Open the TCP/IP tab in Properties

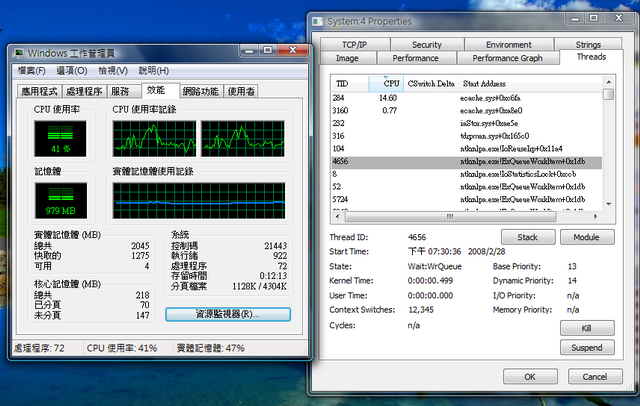click(355, 44)
